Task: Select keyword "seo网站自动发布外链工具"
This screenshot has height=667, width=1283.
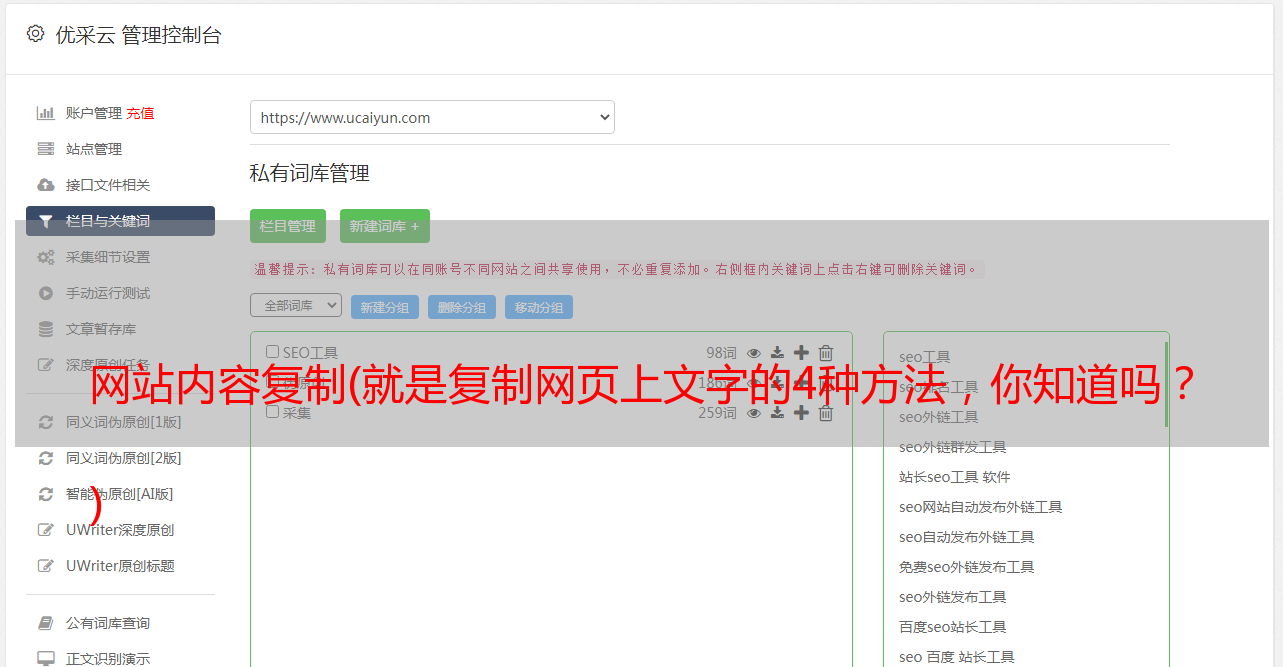Action: tap(981, 507)
